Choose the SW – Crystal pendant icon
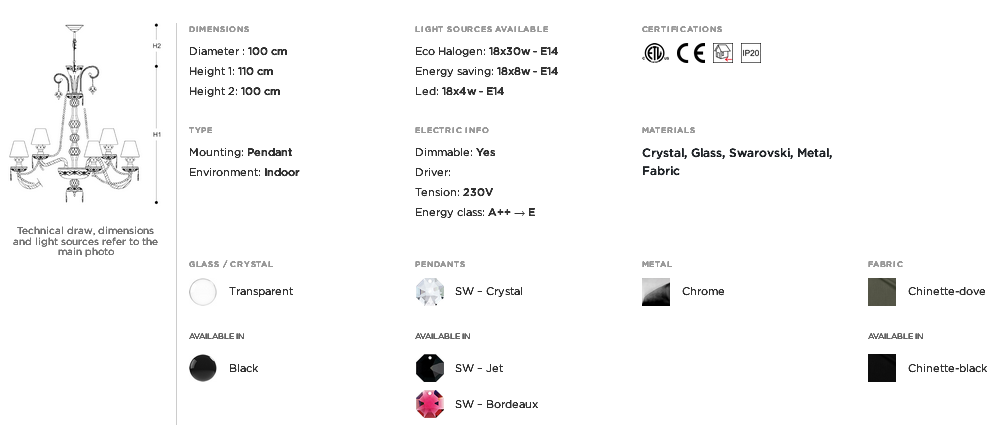997x425 pixels. (429, 292)
